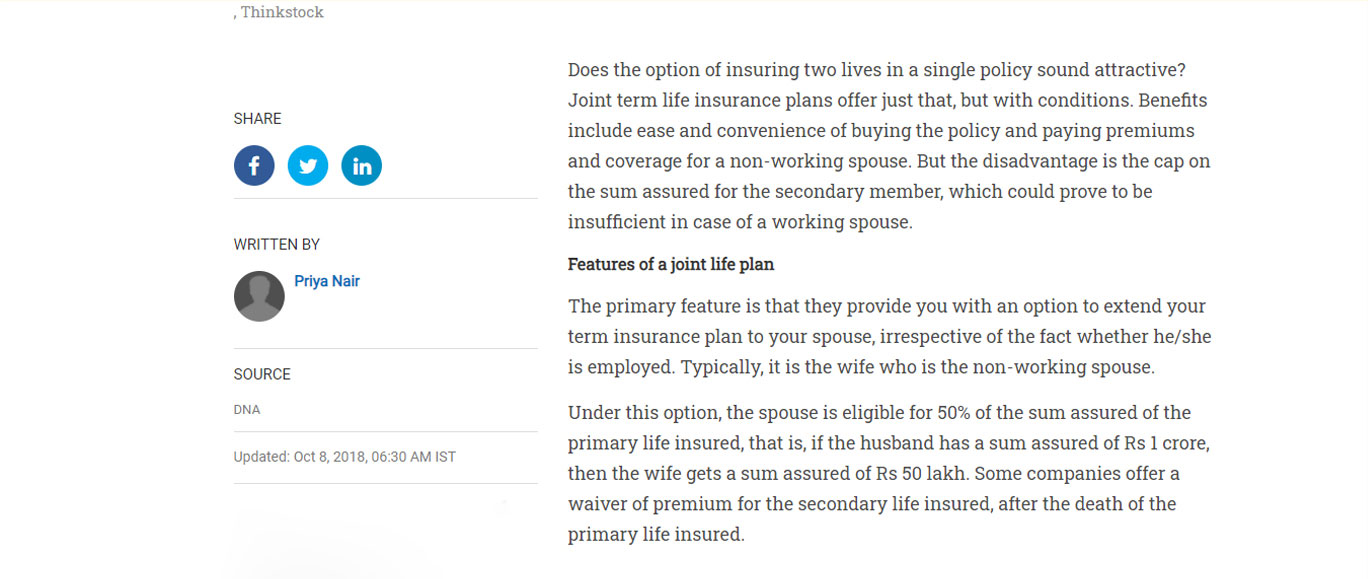Click the 'Features of a joint life plan' subheading
Screen dimensions: 1368x579
(x=671, y=265)
